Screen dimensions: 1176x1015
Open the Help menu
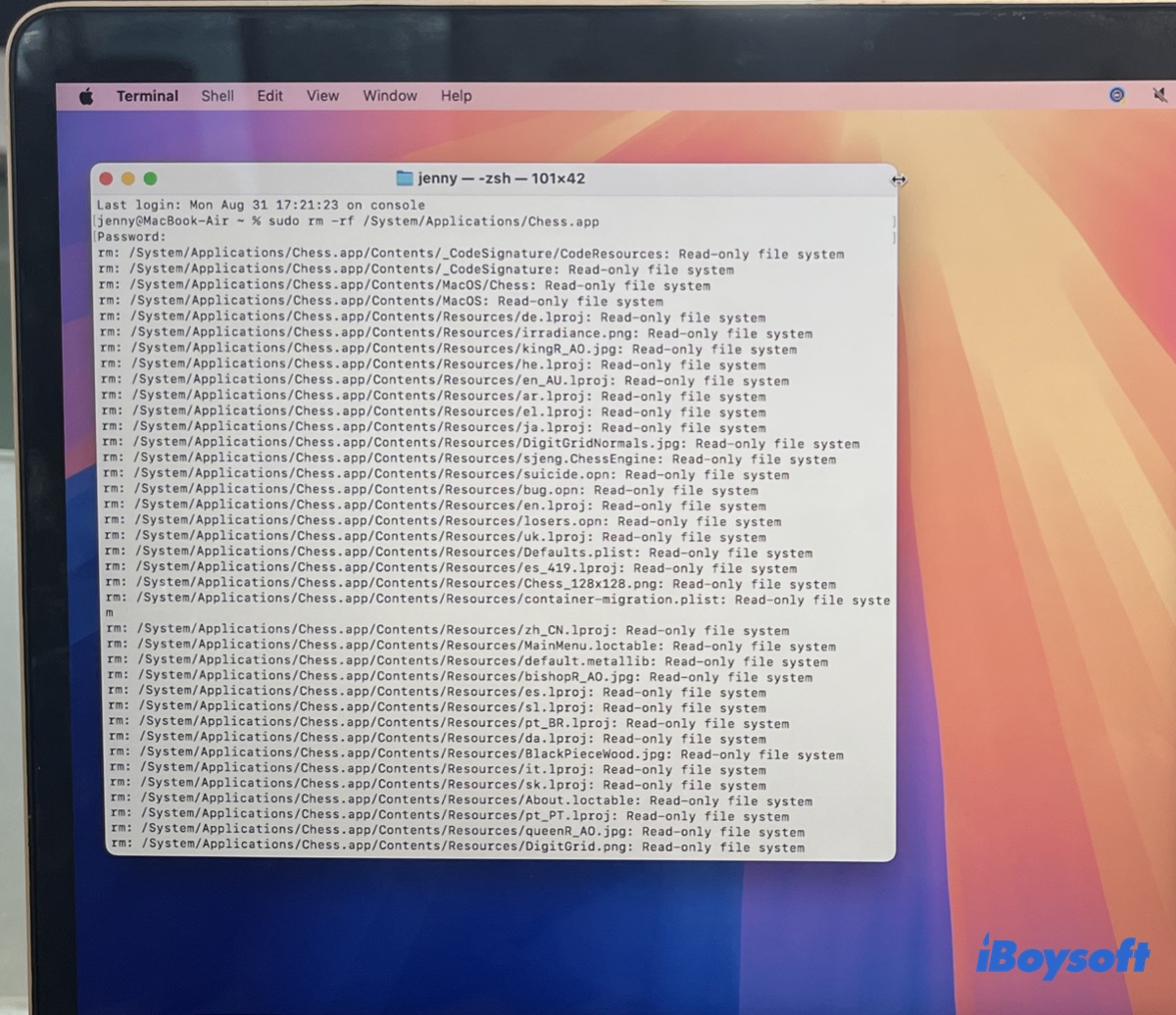456,96
